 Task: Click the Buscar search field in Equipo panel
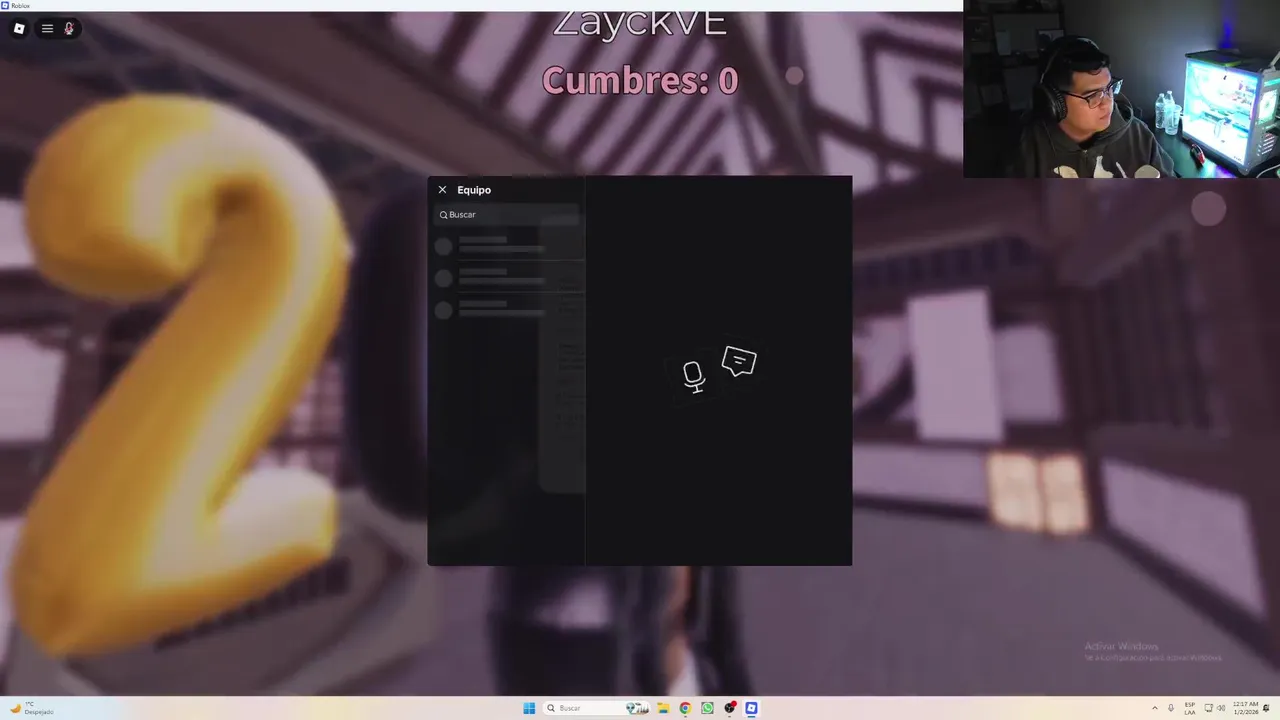pyautogui.click(x=508, y=214)
